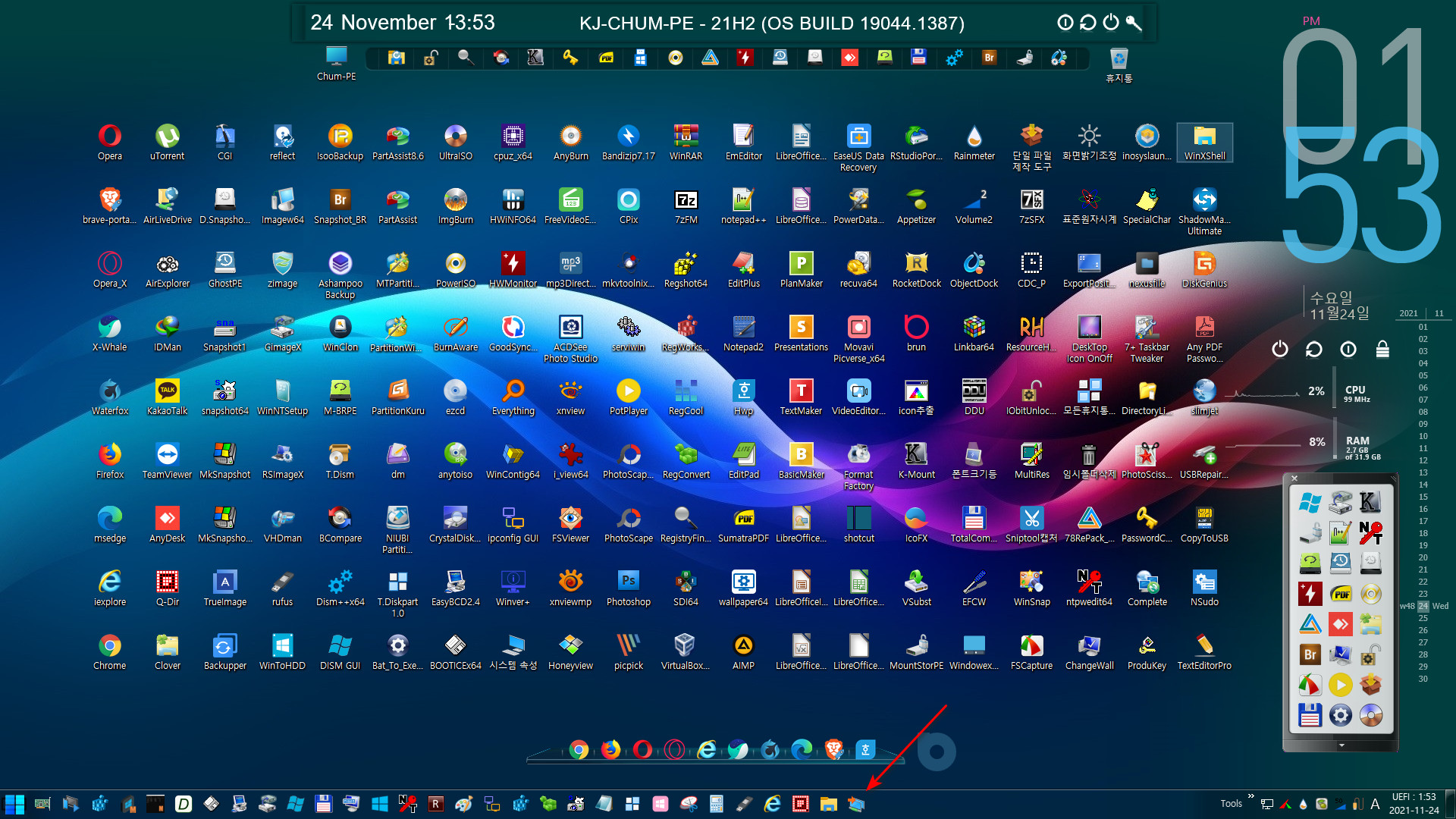This screenshot has width=1456, height=819.
Task: Launch uTorrent from the desktop
Action: (x=167, y=143)
